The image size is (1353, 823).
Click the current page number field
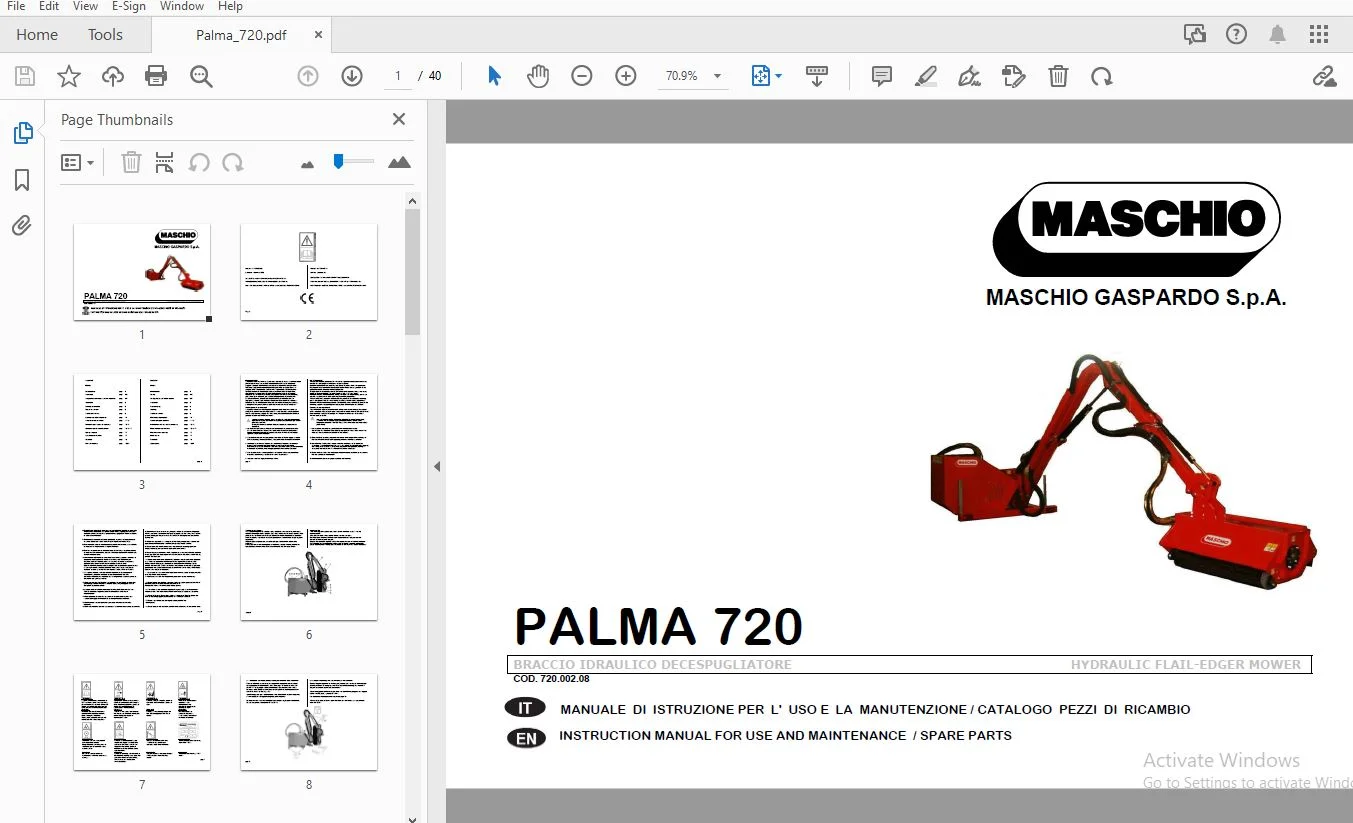398,76
